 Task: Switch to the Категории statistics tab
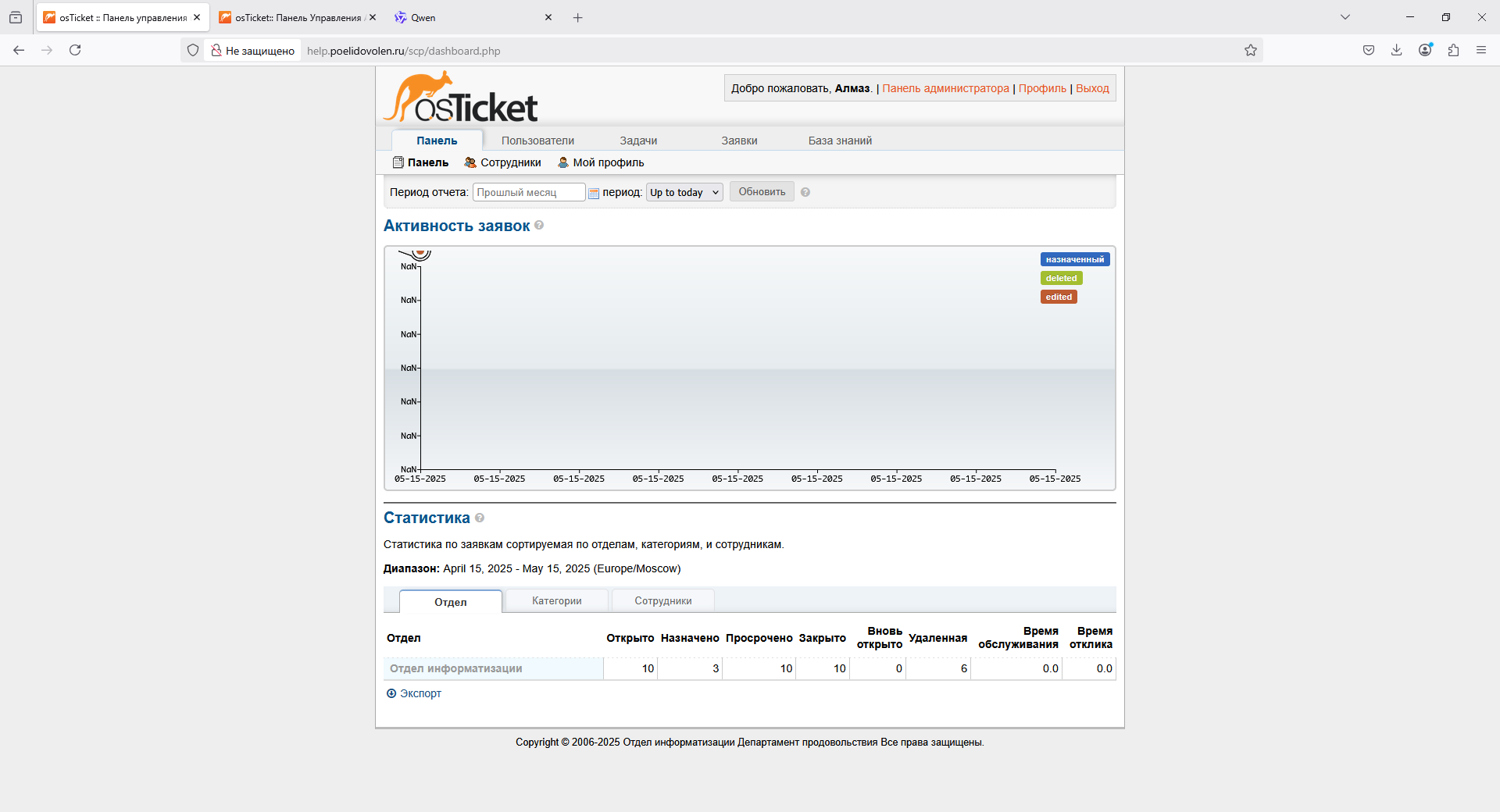point(556,600)
